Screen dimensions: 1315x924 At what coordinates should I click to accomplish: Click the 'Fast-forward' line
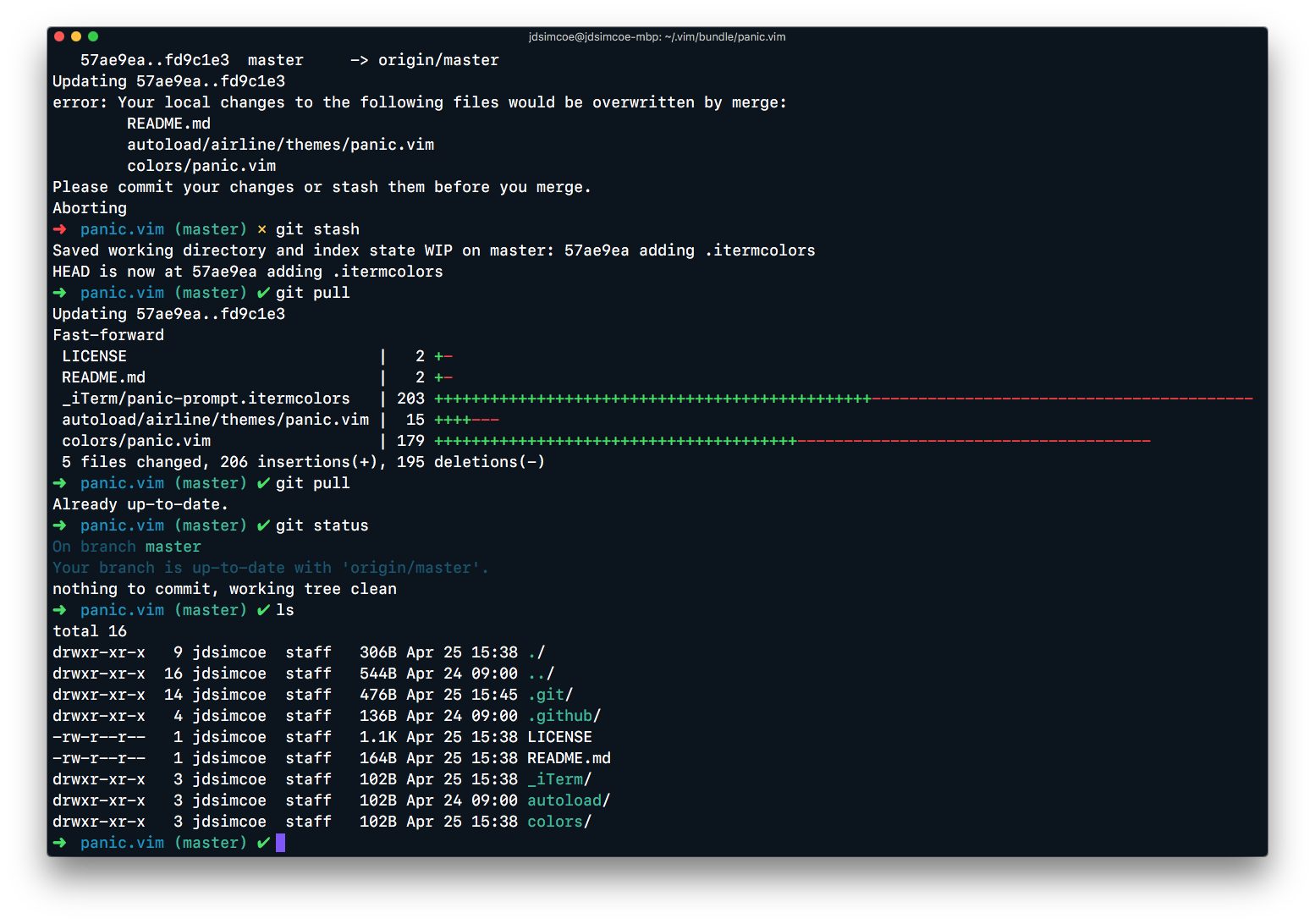coord(108,335)
